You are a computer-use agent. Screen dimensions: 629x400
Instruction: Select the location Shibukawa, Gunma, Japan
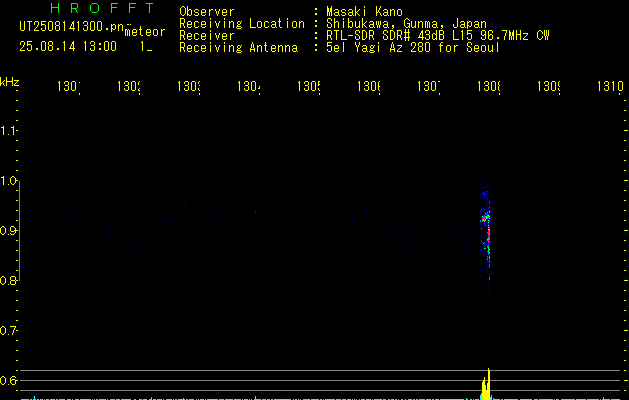click(406, 24)
